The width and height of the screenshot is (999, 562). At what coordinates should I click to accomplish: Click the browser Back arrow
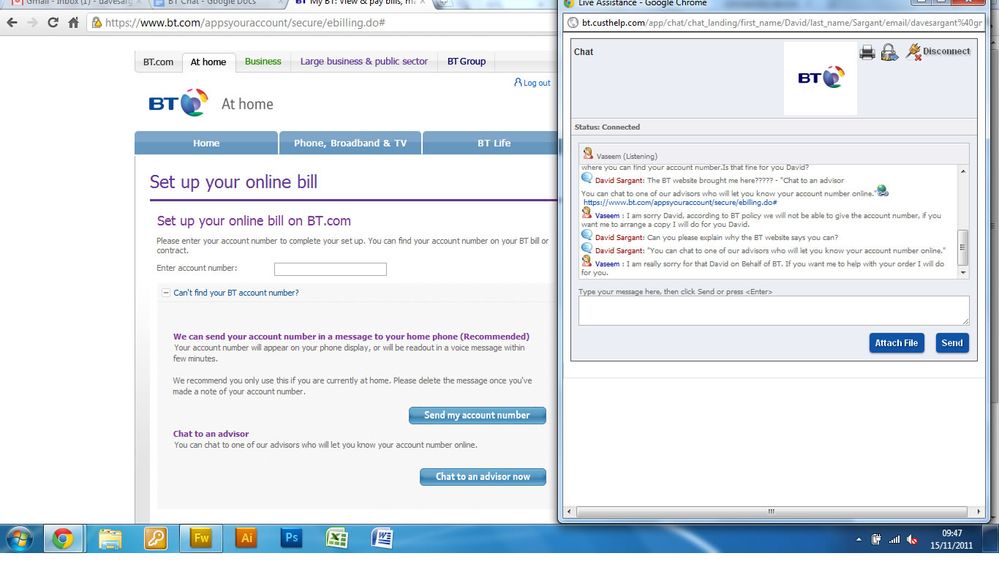[12, 23]
